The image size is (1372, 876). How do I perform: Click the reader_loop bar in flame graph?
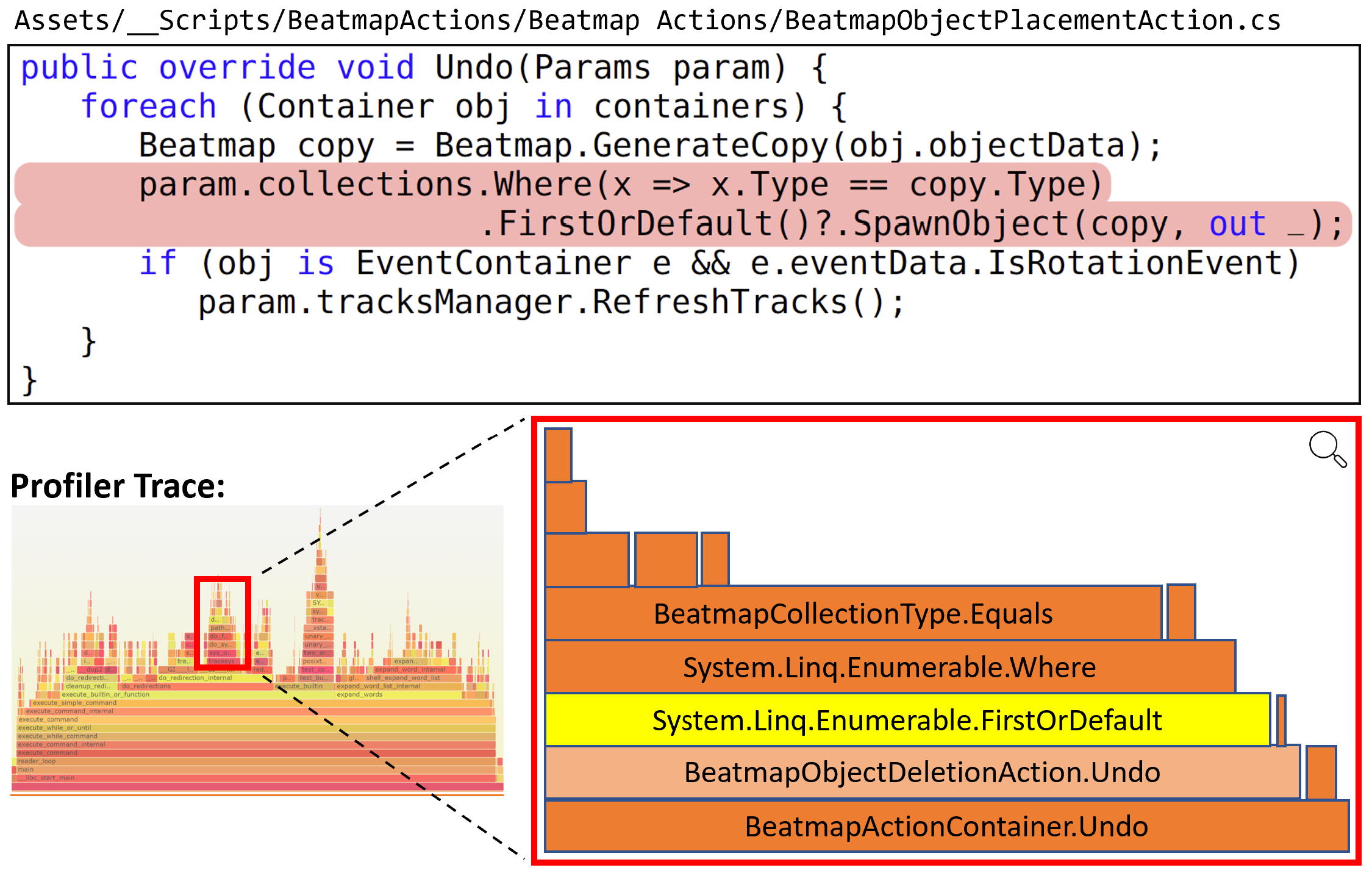(x=37, y=761)
